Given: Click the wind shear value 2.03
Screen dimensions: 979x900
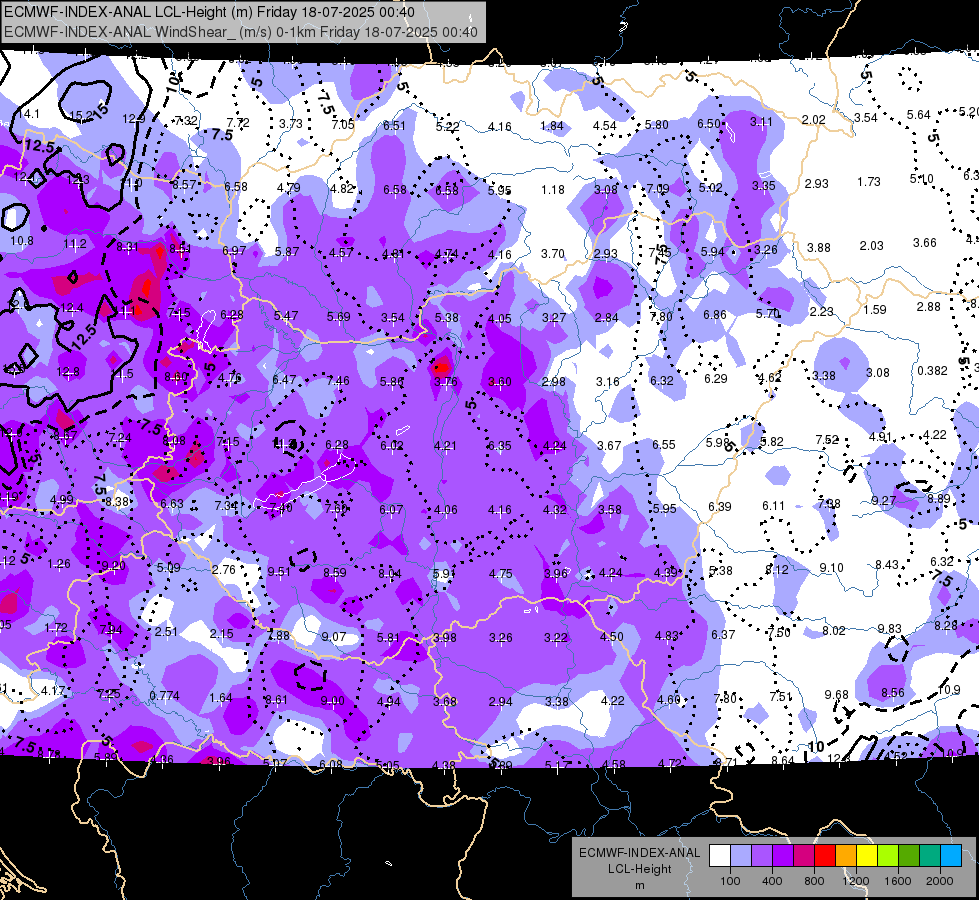Looking at the screenshot, I should point(871,246).
